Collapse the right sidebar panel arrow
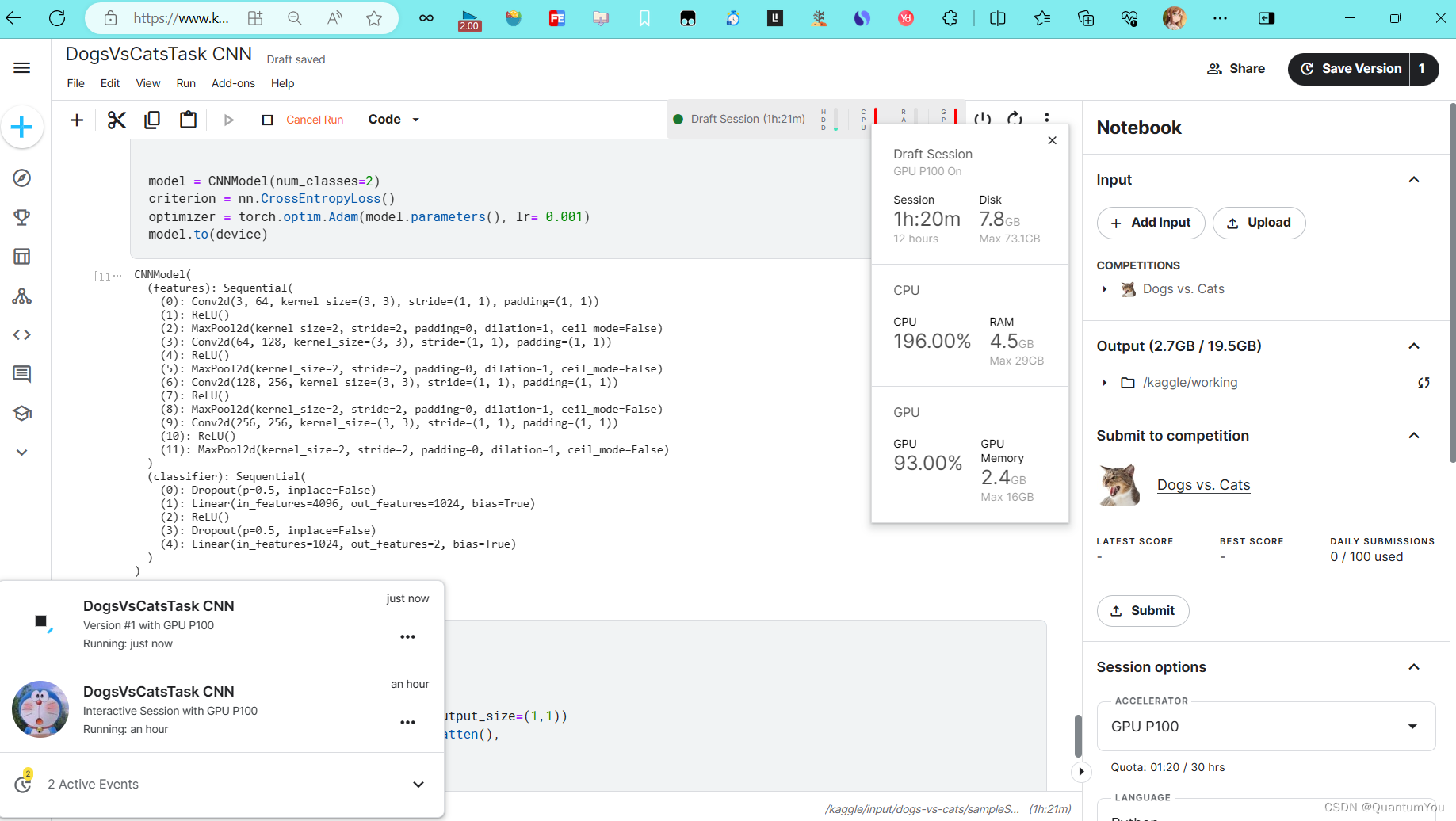 click(1081, 771)
